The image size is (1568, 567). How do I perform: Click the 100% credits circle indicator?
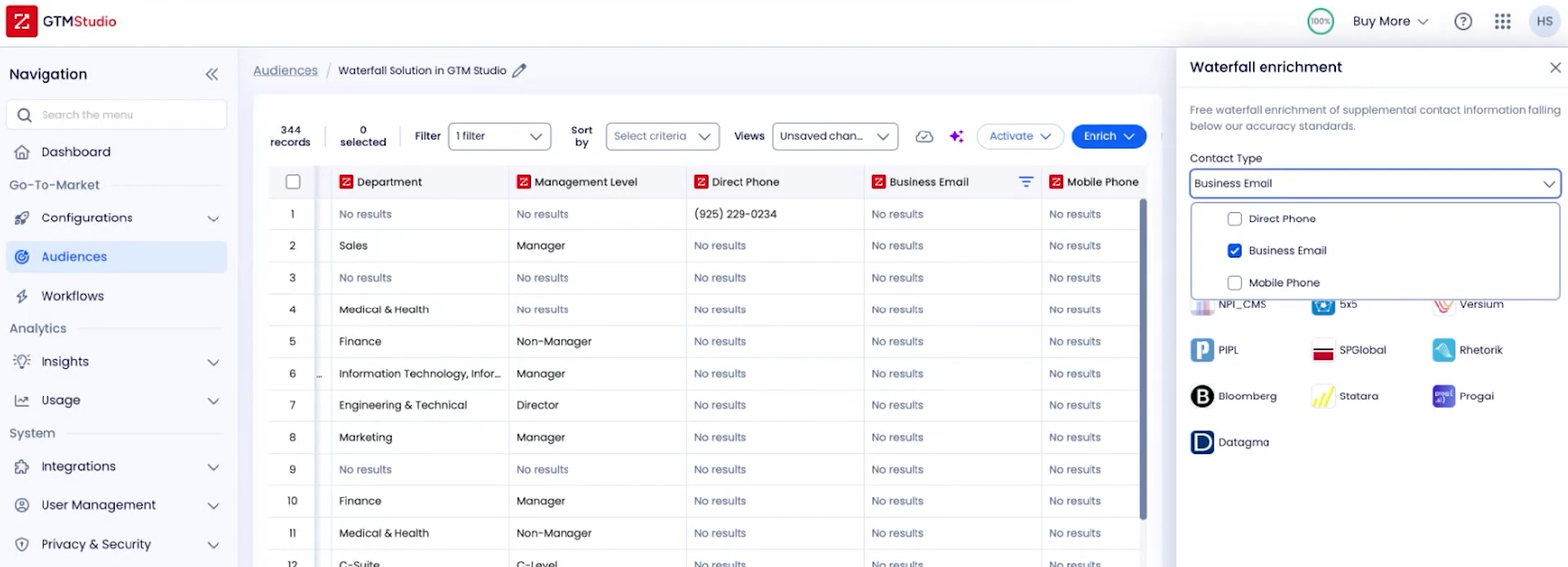pyautogui.click(x=1320, y=21)
